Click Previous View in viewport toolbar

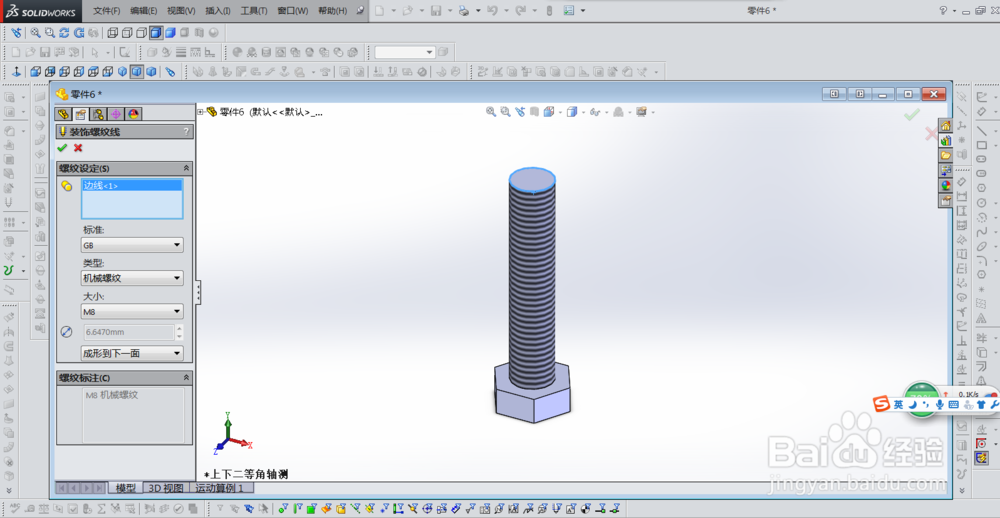click(x=520, y=112)
